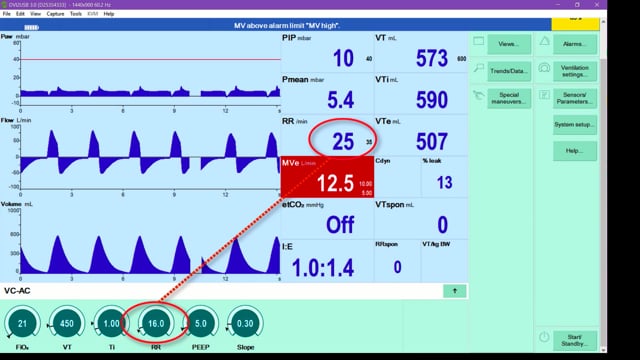Select the PEEP knob showing 5.0
Viewport: 640px width, 360px height.
pyautogui.click(x=200, y=323)
